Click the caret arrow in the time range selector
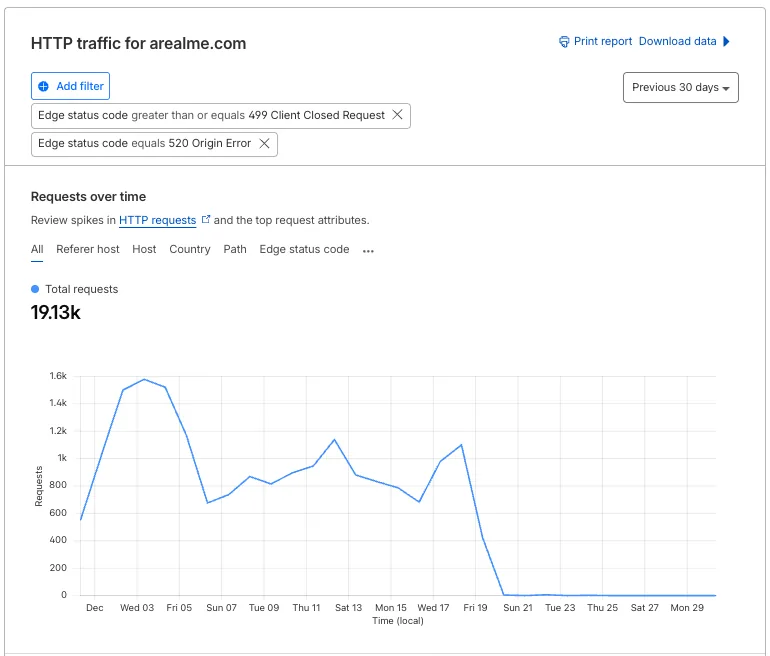The image size is (770, 656). pos(726,88)
